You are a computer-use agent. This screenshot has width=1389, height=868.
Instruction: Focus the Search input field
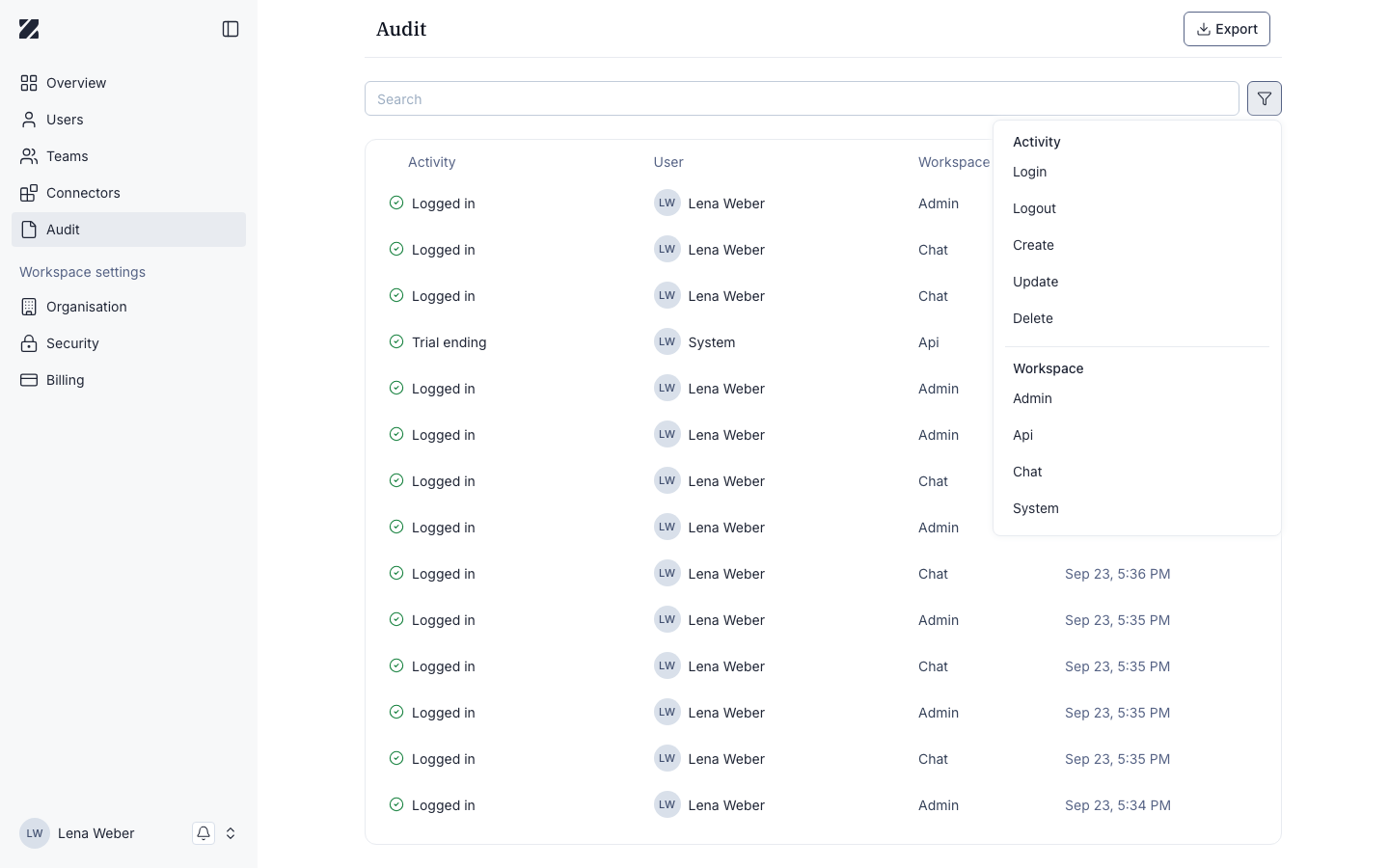click(x=802, y=98)
